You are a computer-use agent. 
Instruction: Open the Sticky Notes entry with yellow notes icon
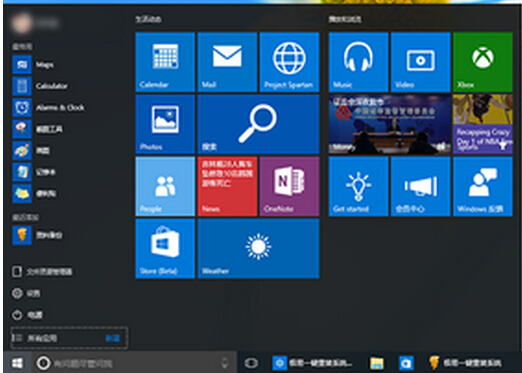pos(34,193)
